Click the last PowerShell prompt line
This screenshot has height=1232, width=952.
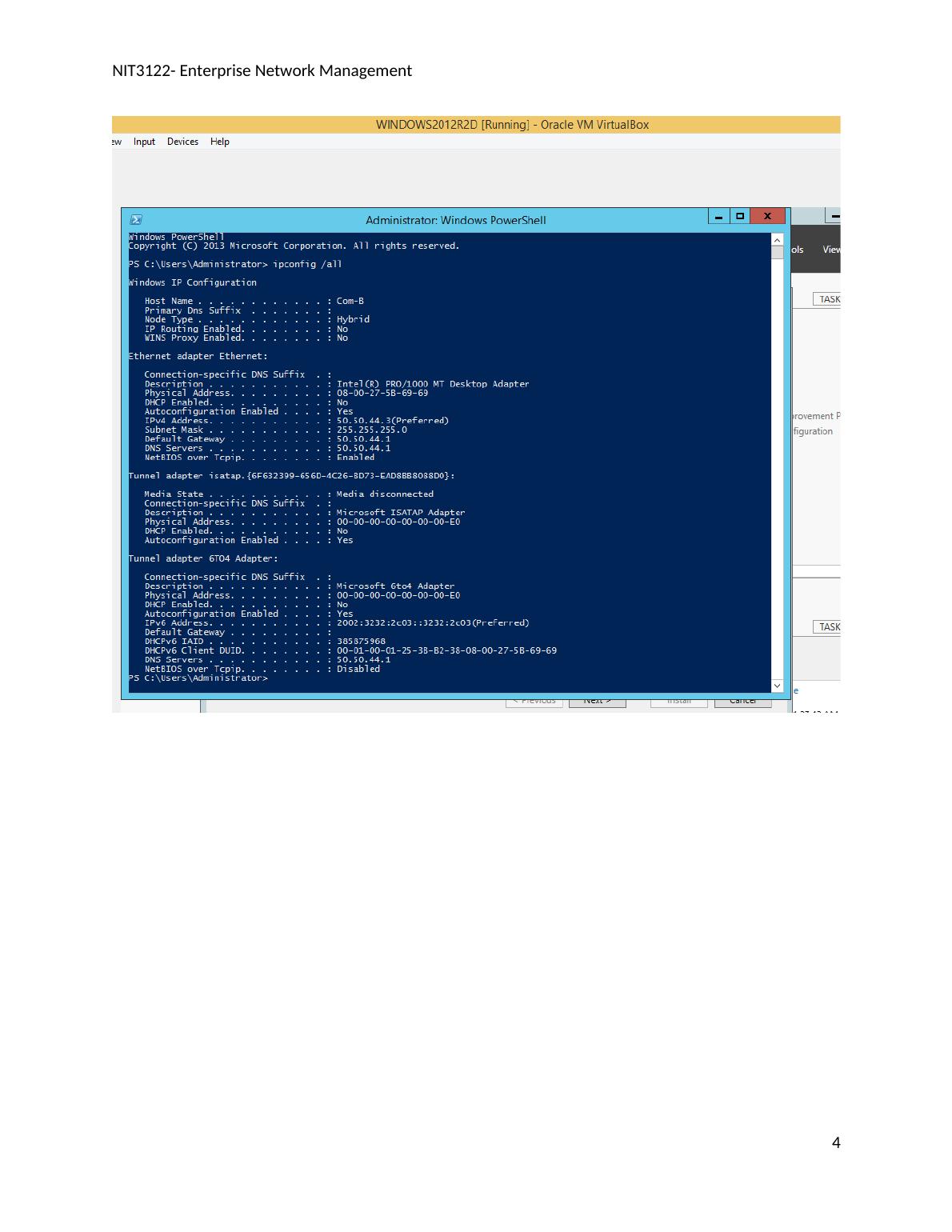198,678
